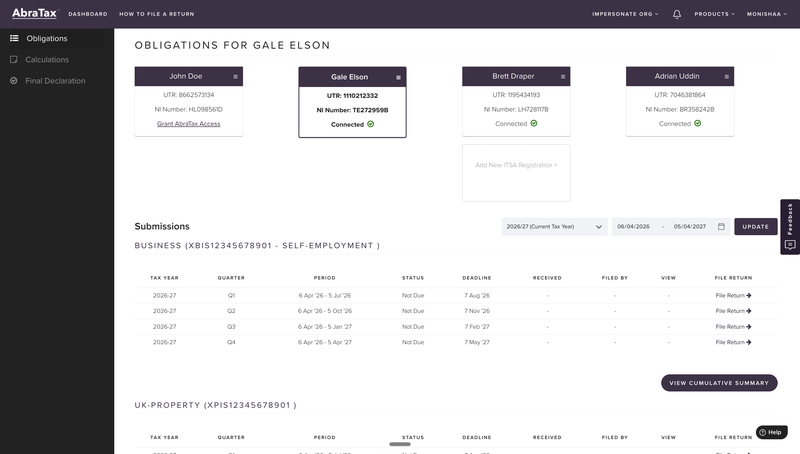Select Final Declaration in the sidebar
The height and width of the screenshot is (454, 800).
(57, 81)
